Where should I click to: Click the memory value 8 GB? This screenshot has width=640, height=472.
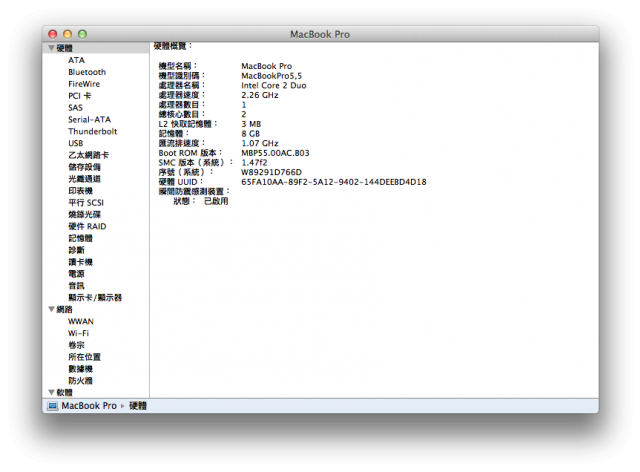250,134
